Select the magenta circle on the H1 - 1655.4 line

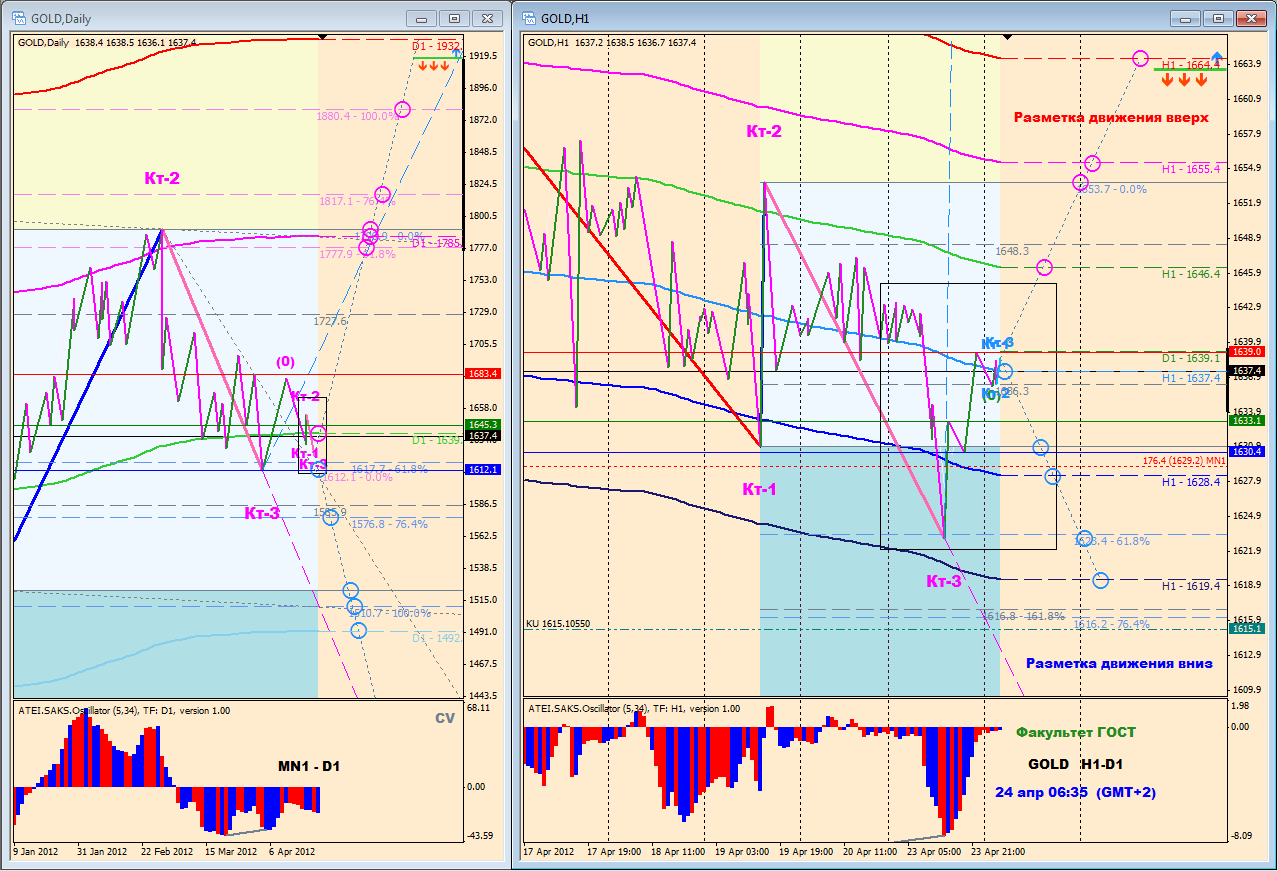[x=1092, y=163]
